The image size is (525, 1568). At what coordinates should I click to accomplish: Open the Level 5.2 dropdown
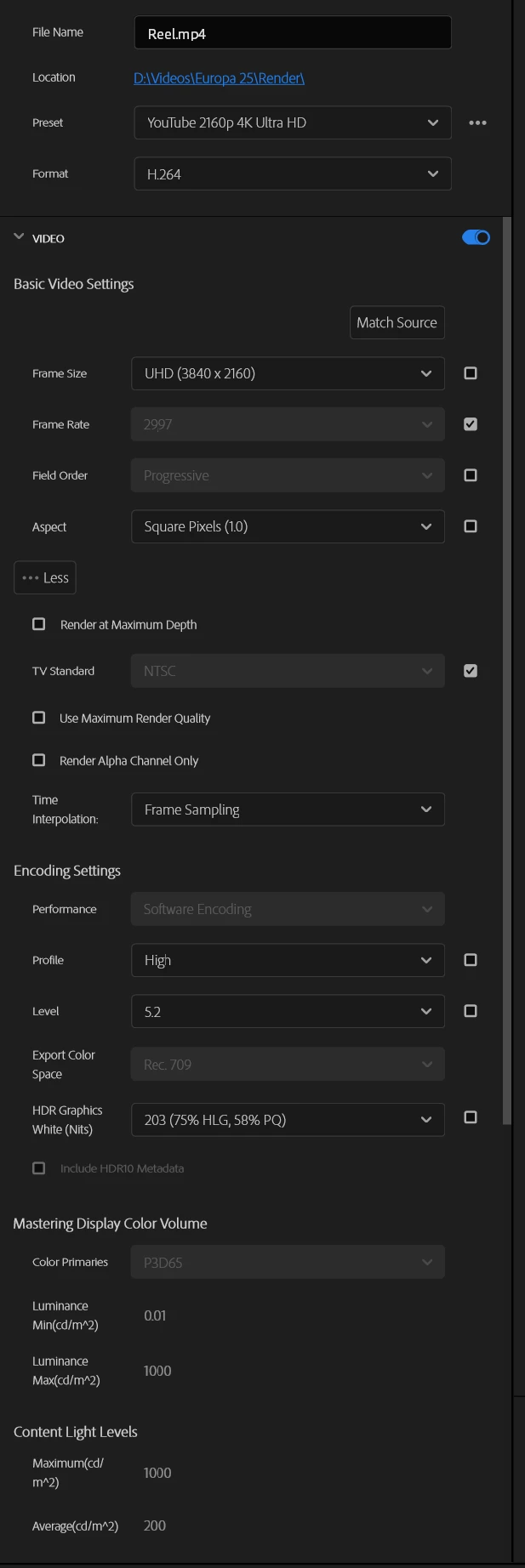[288, 1011]
